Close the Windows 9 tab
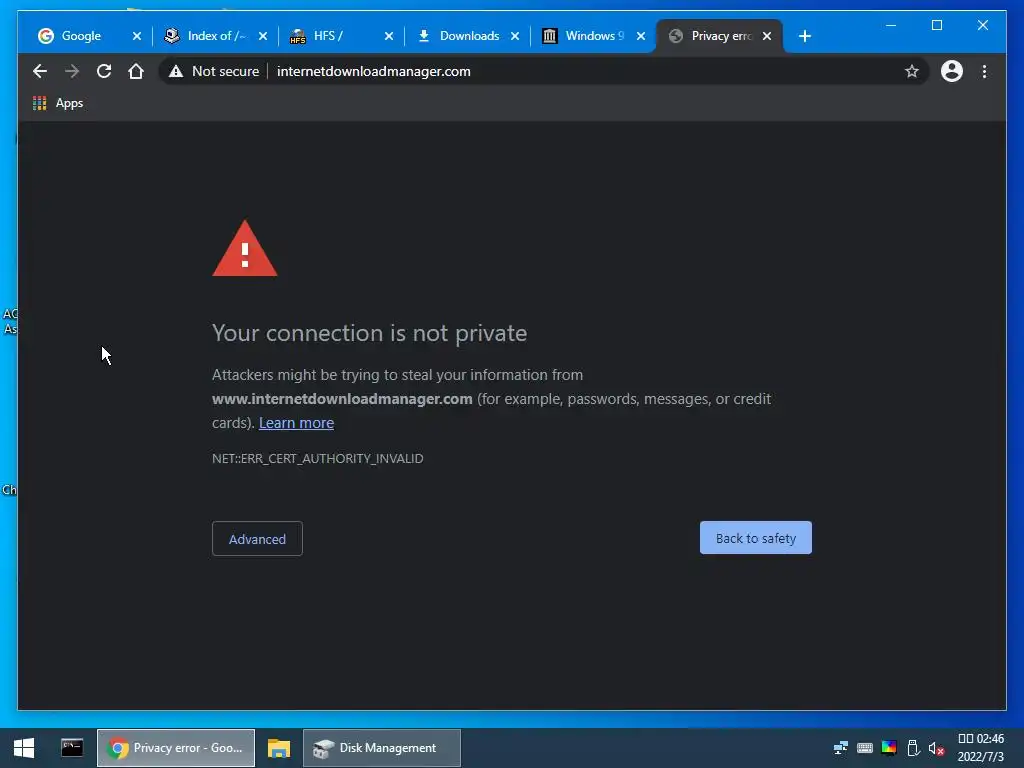The width and height of the screenshot is (1024, 768). click(x=641, y=36)
